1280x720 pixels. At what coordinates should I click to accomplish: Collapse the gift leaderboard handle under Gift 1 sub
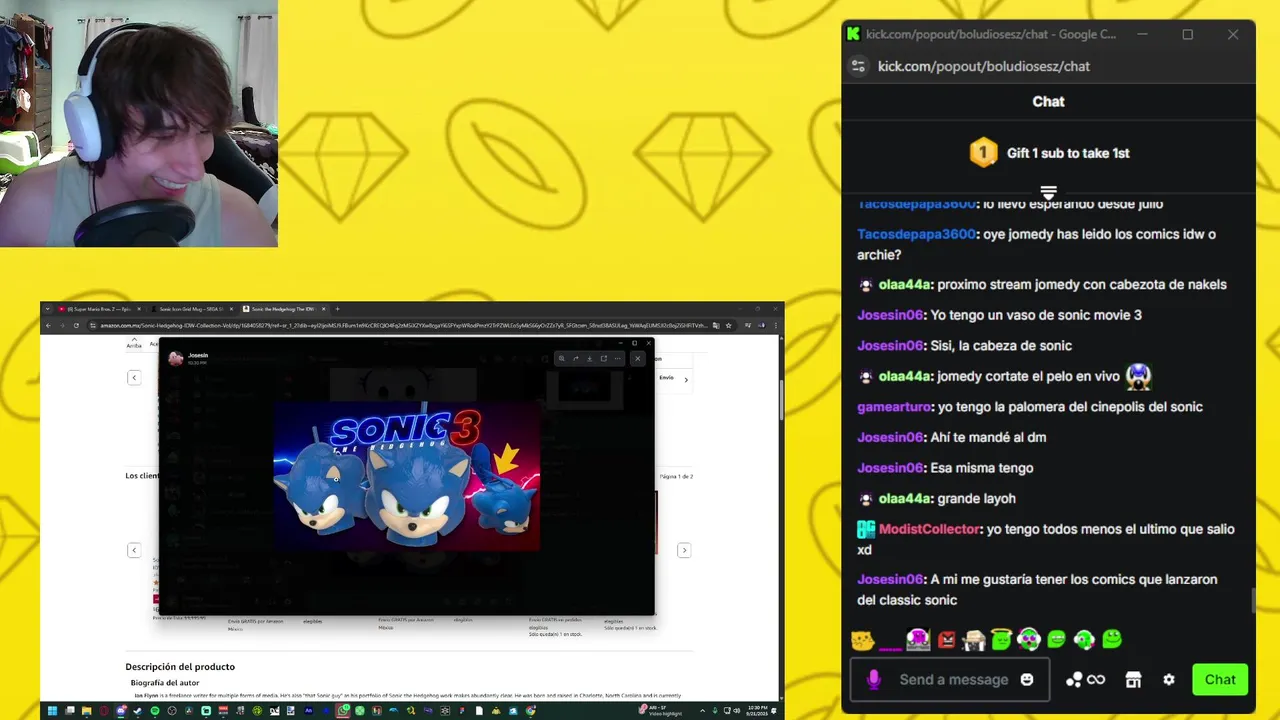1048,192
